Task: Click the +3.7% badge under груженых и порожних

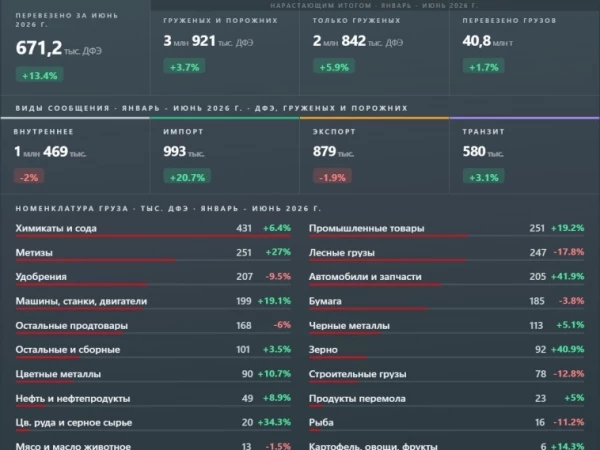Action: 184,67
